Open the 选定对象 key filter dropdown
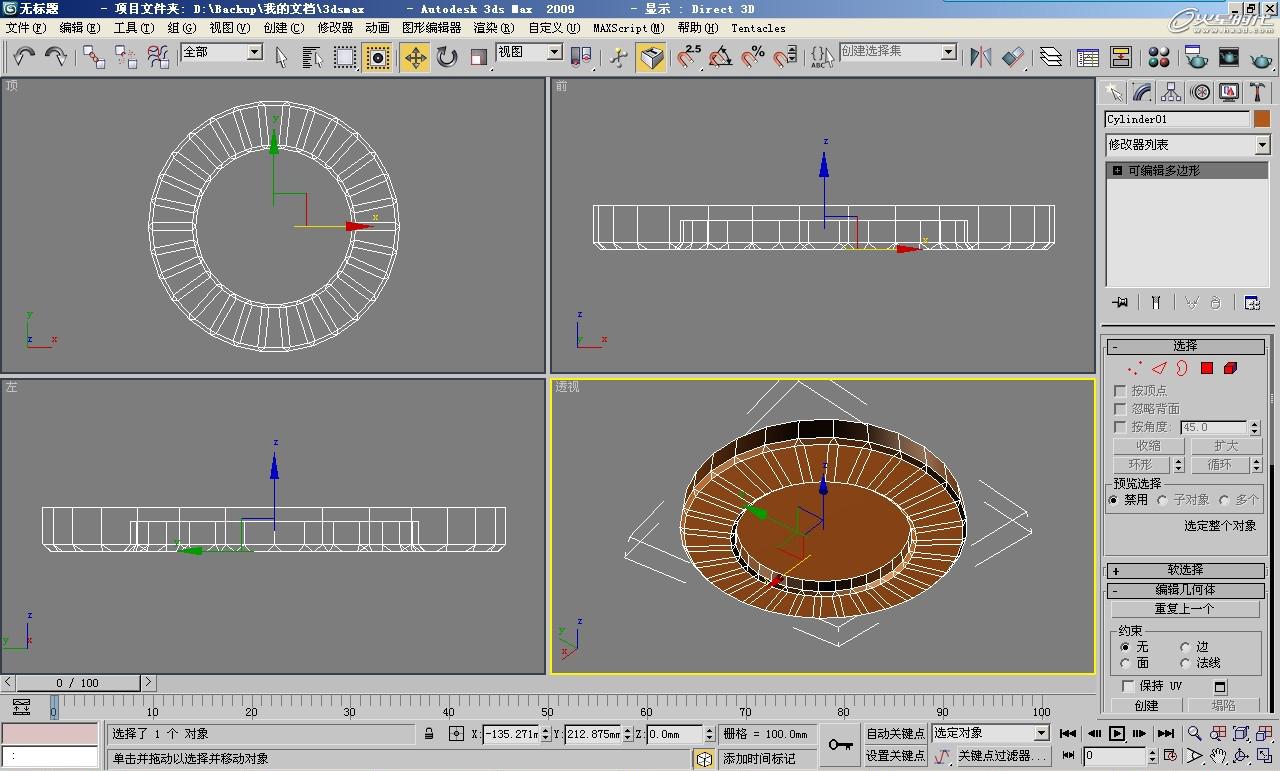Image resolution: width=1280 pixels, height=771 pixels. point(1041,734)
